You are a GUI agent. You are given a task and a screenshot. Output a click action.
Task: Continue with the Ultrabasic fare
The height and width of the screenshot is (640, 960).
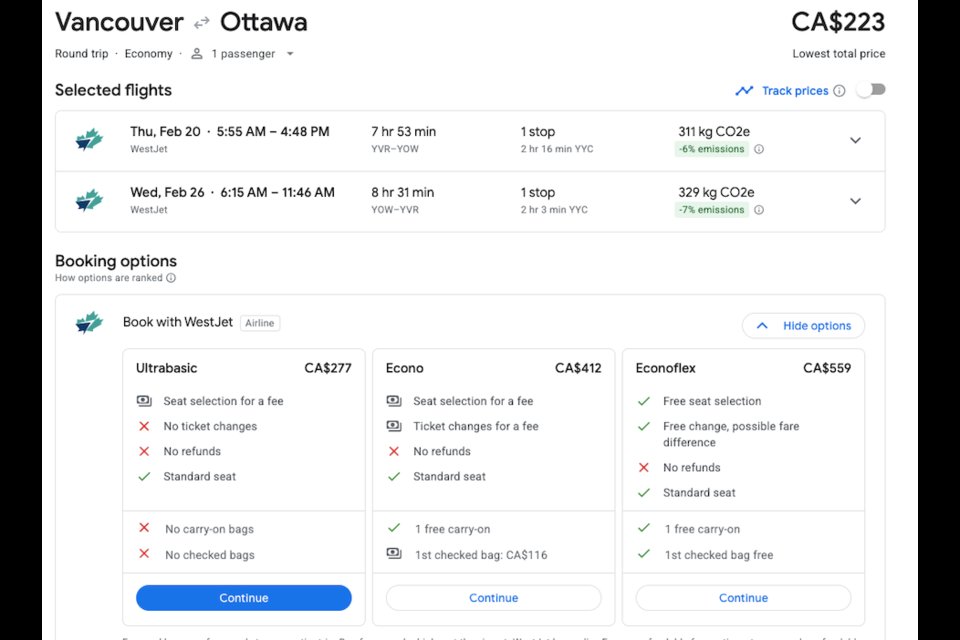[x=244, y=598]
